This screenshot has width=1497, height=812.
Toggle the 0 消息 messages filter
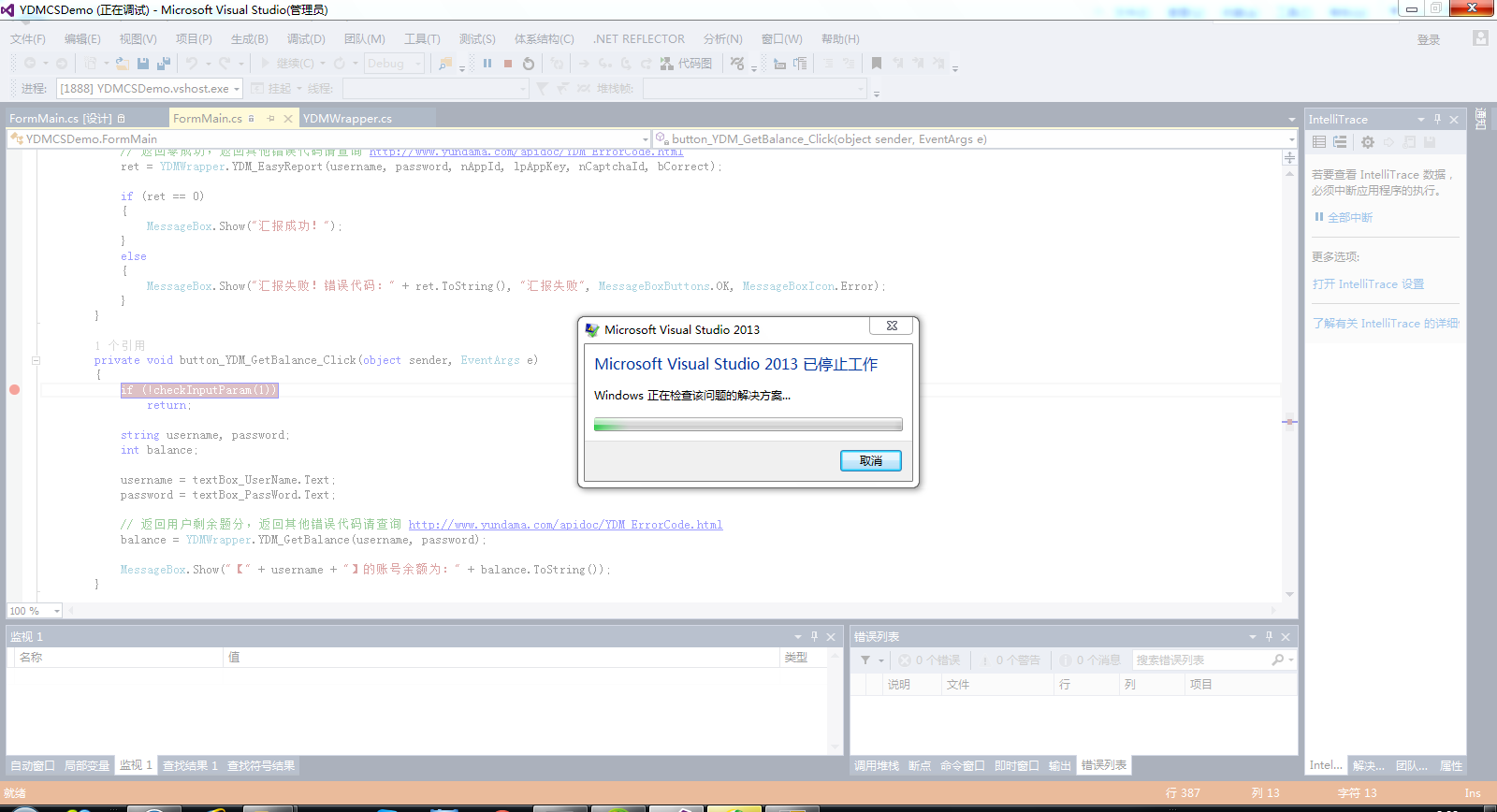1090,660
